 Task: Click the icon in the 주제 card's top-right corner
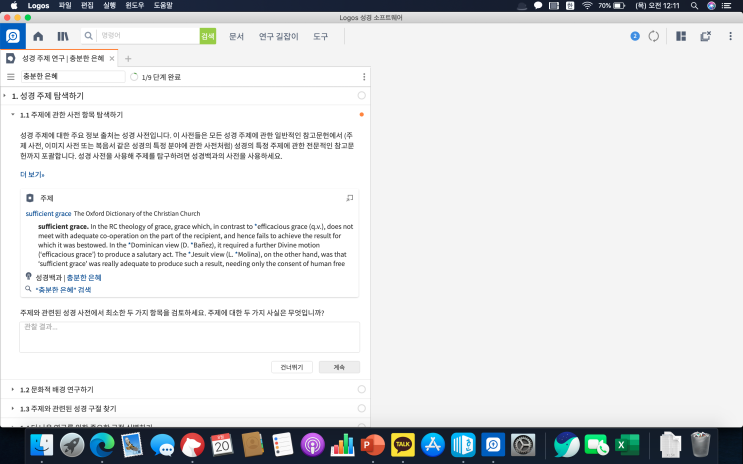349,198
